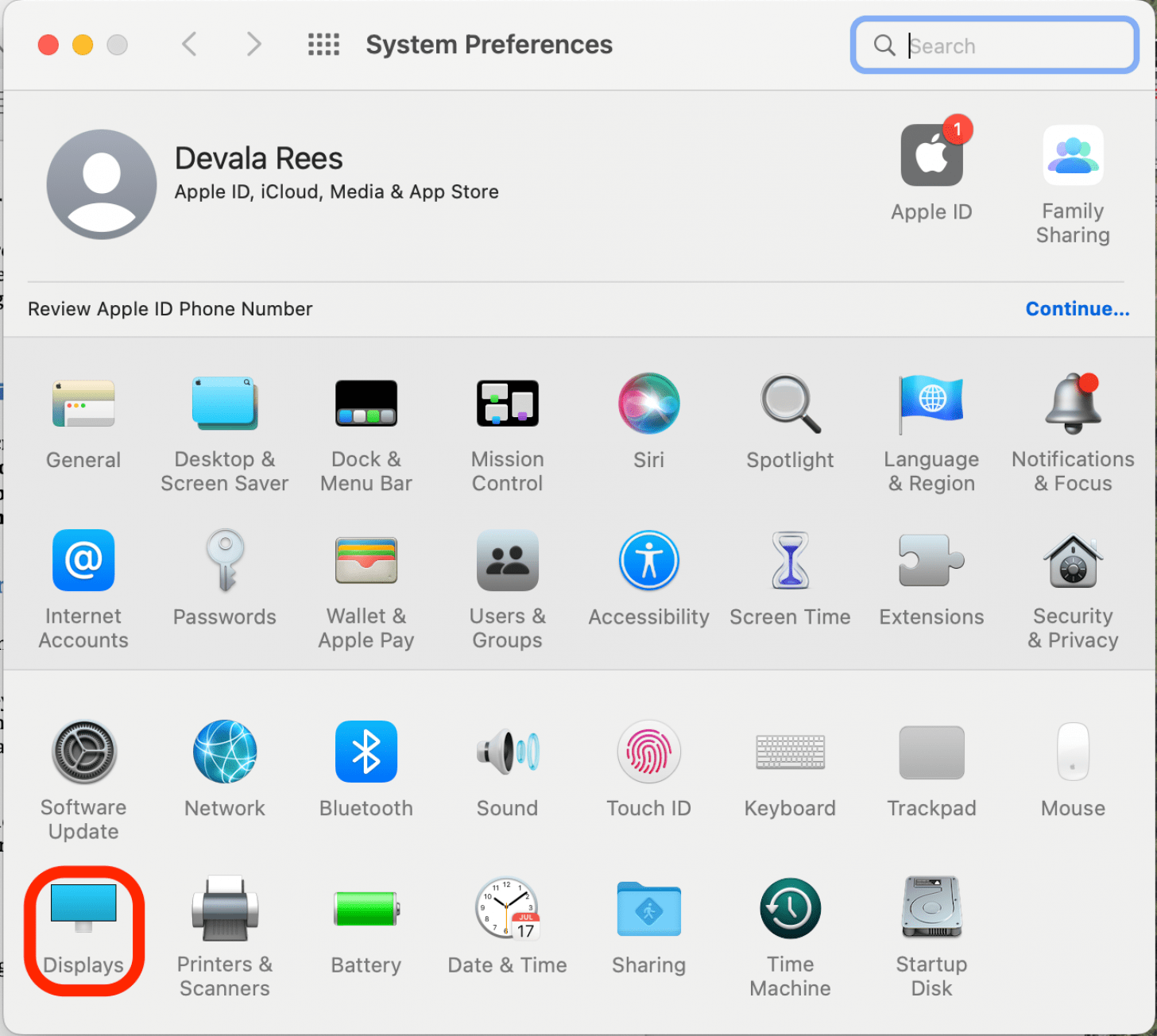Click the red close window button
Image resolution: width=1157 pixels, height=1036 pixels.
point(48,44)
